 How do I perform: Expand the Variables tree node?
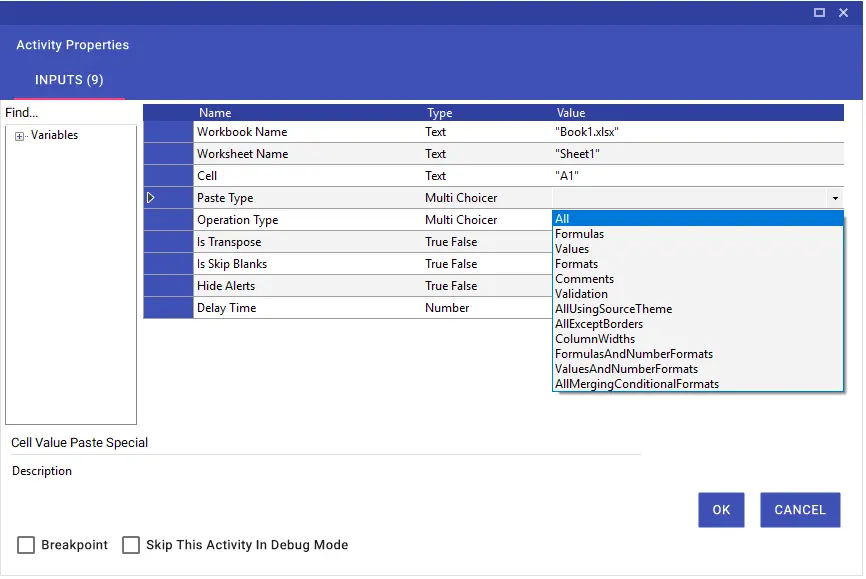[x=19, y=136]
